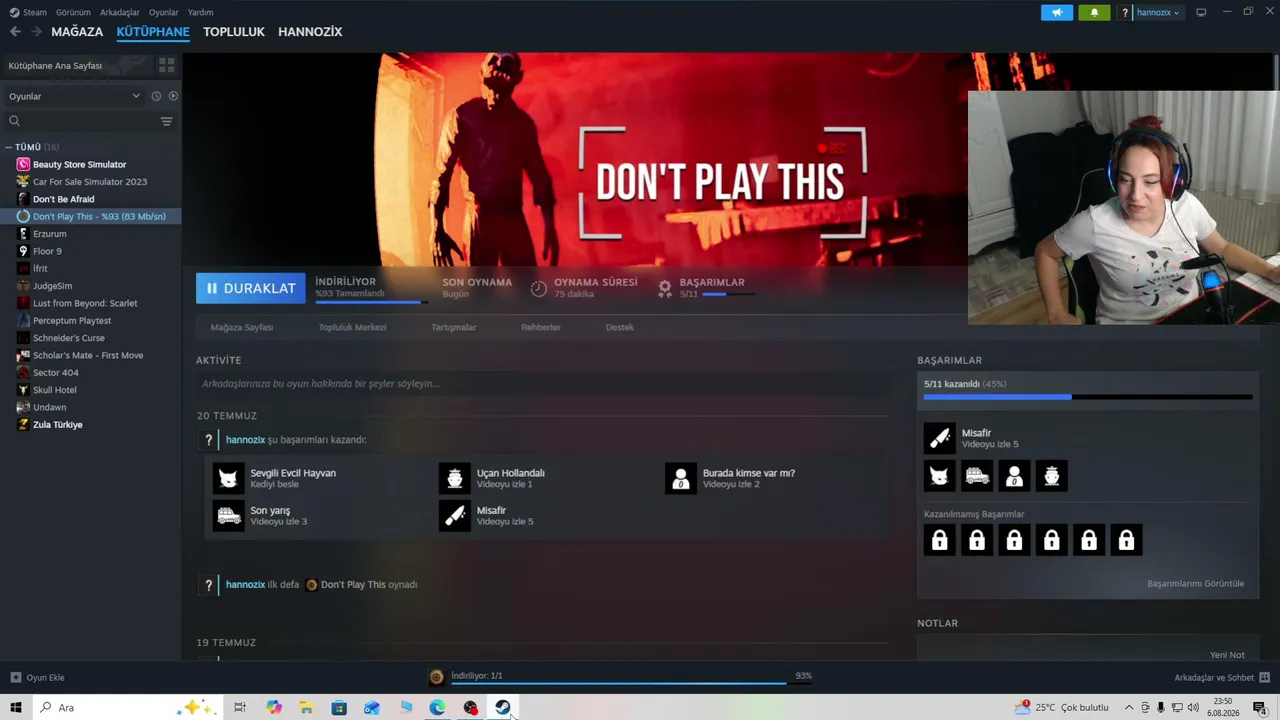Click the question mark help icon
This screenshot has height=720, width=1280.
(x=1125, y=13)
